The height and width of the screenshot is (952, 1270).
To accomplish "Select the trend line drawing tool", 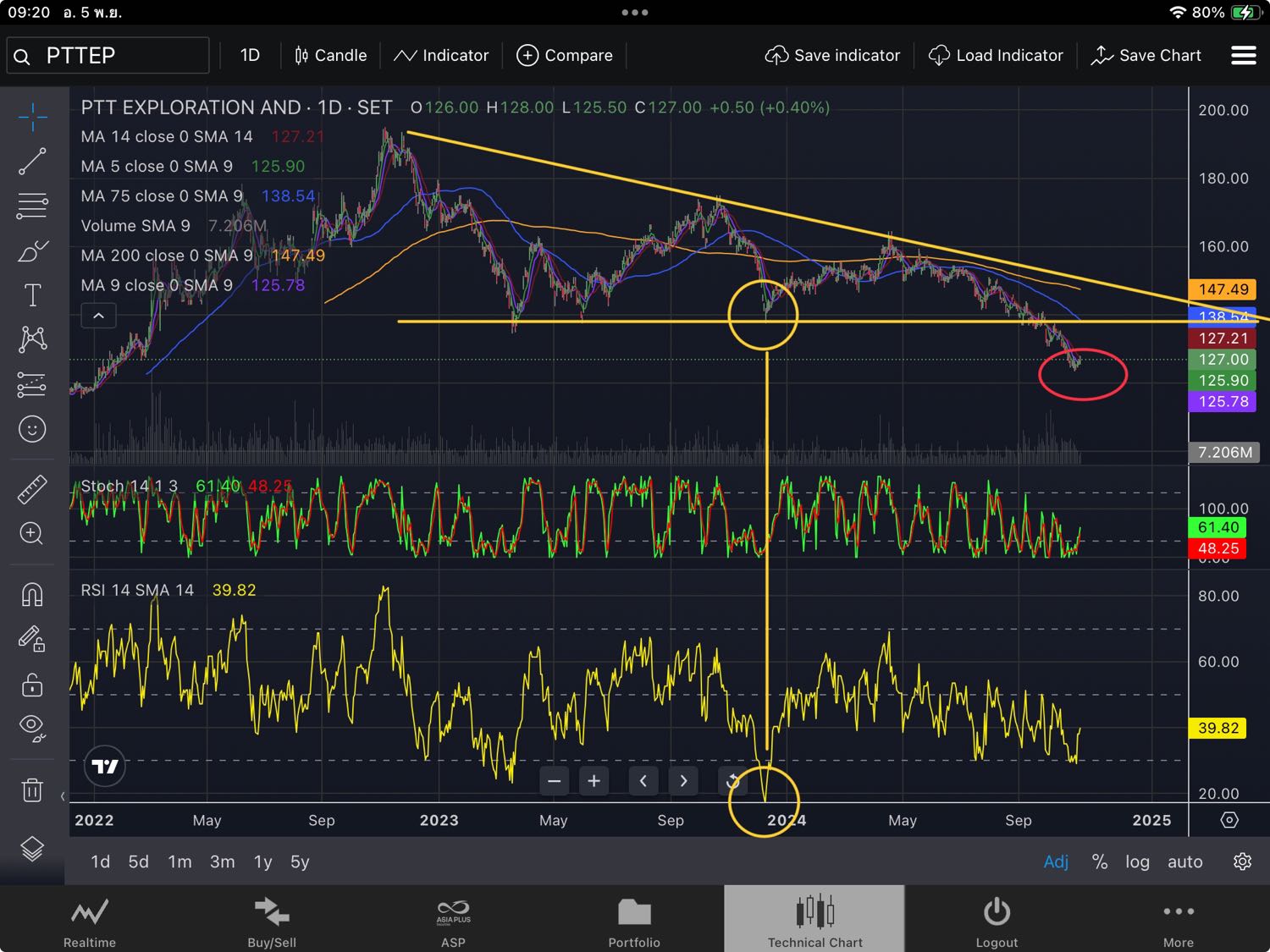I will click(x=32, y=161).
